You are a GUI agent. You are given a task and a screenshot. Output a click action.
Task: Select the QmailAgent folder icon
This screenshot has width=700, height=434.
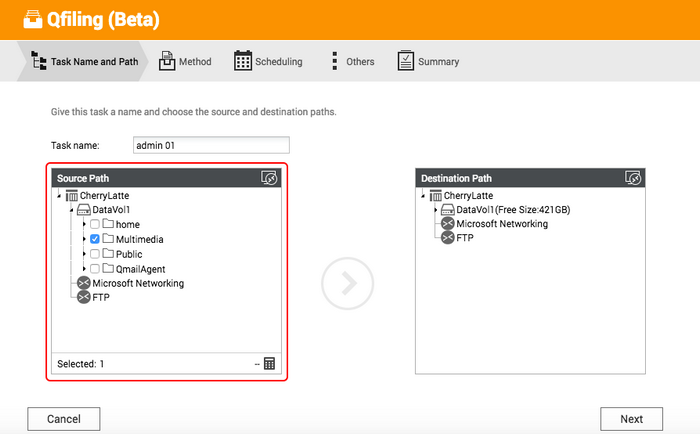tap(108, 268)
